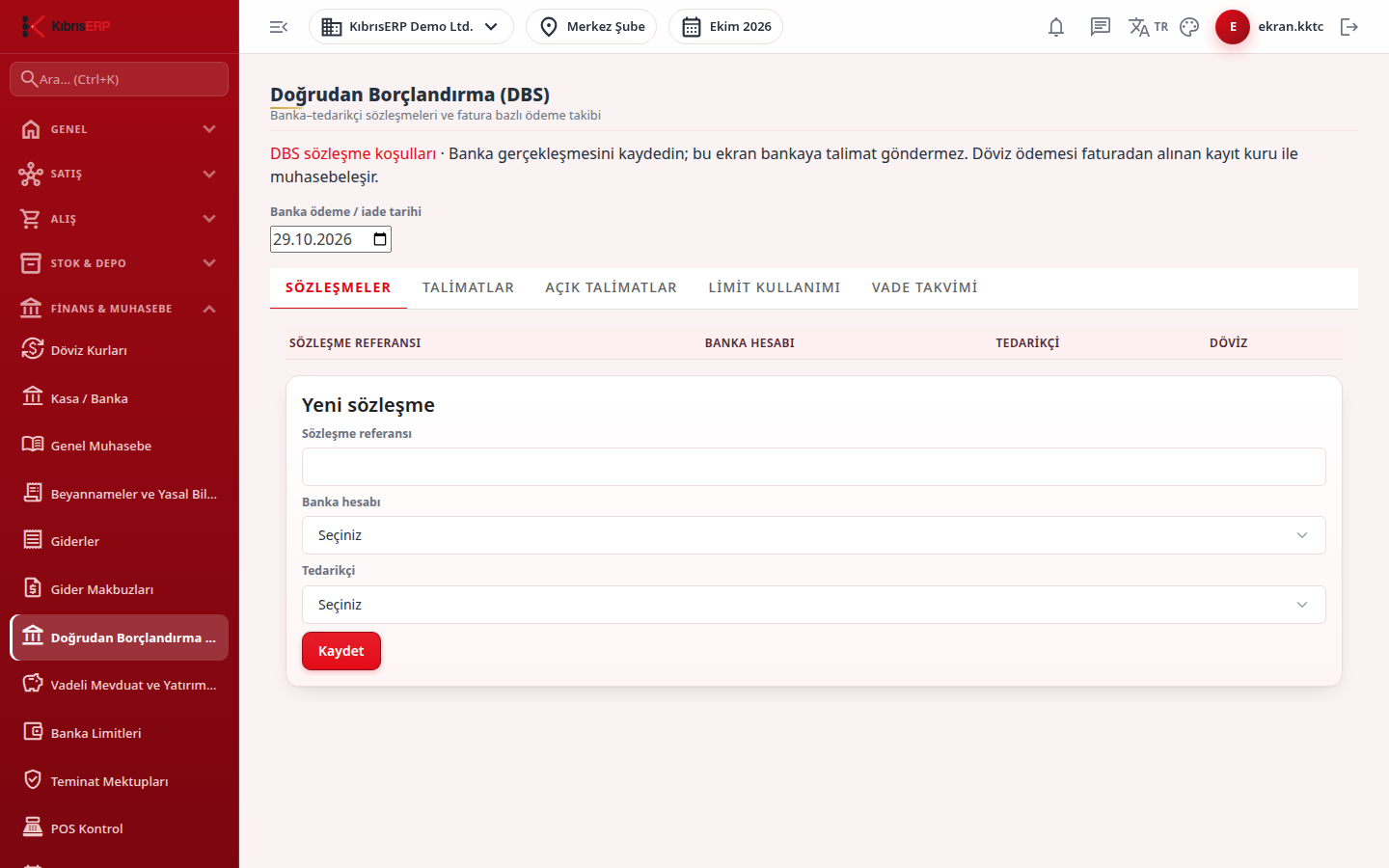
Task: Click the user avatar E
Action: (1233, 27)
